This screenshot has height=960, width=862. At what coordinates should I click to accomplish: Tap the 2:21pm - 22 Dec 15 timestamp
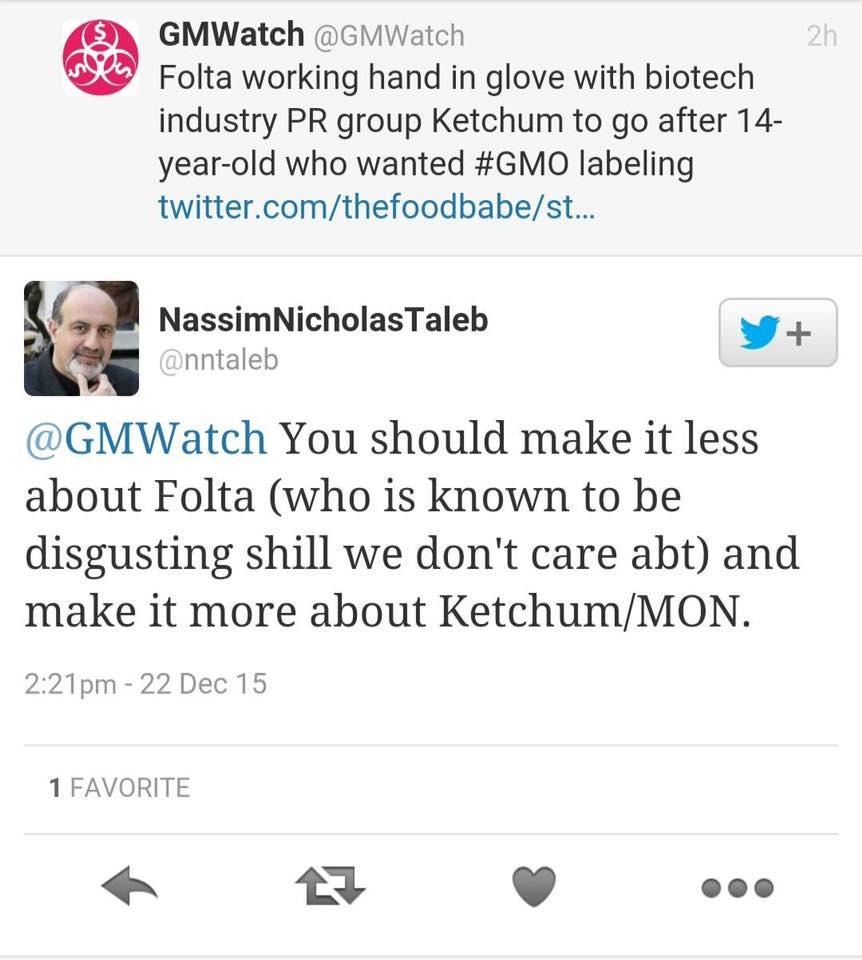(x=146, y=684)
